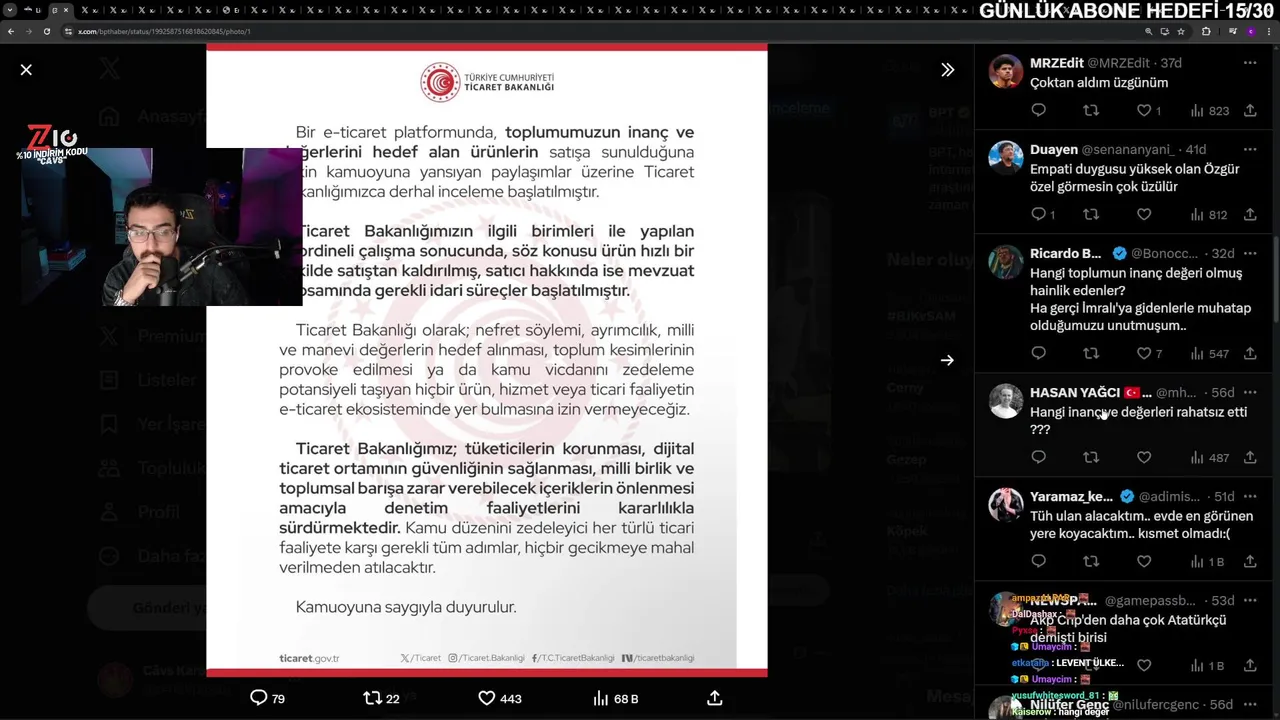The image size is (1280, 720).
Task: Open more options on HASAN YAĞCI reply
Action: 1250,392
